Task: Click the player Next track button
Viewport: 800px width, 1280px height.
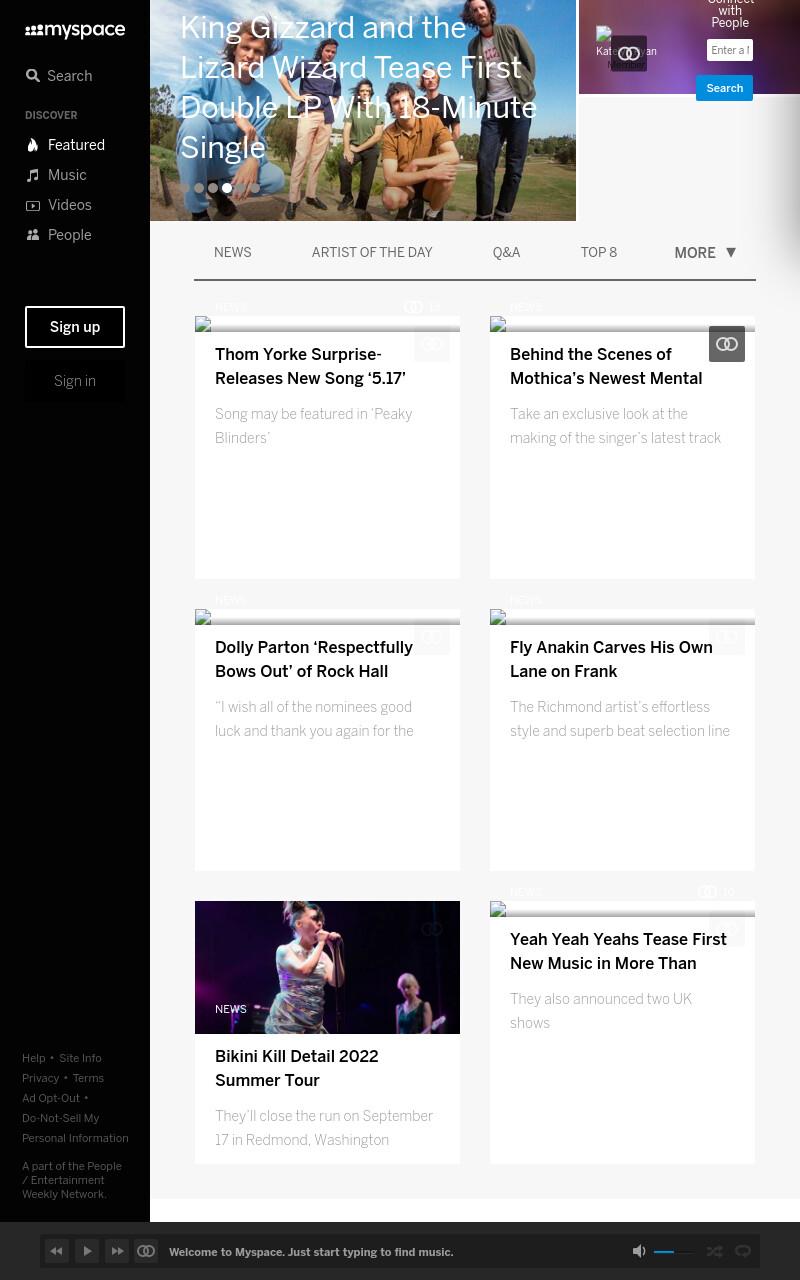Action: coord(117,1251)
